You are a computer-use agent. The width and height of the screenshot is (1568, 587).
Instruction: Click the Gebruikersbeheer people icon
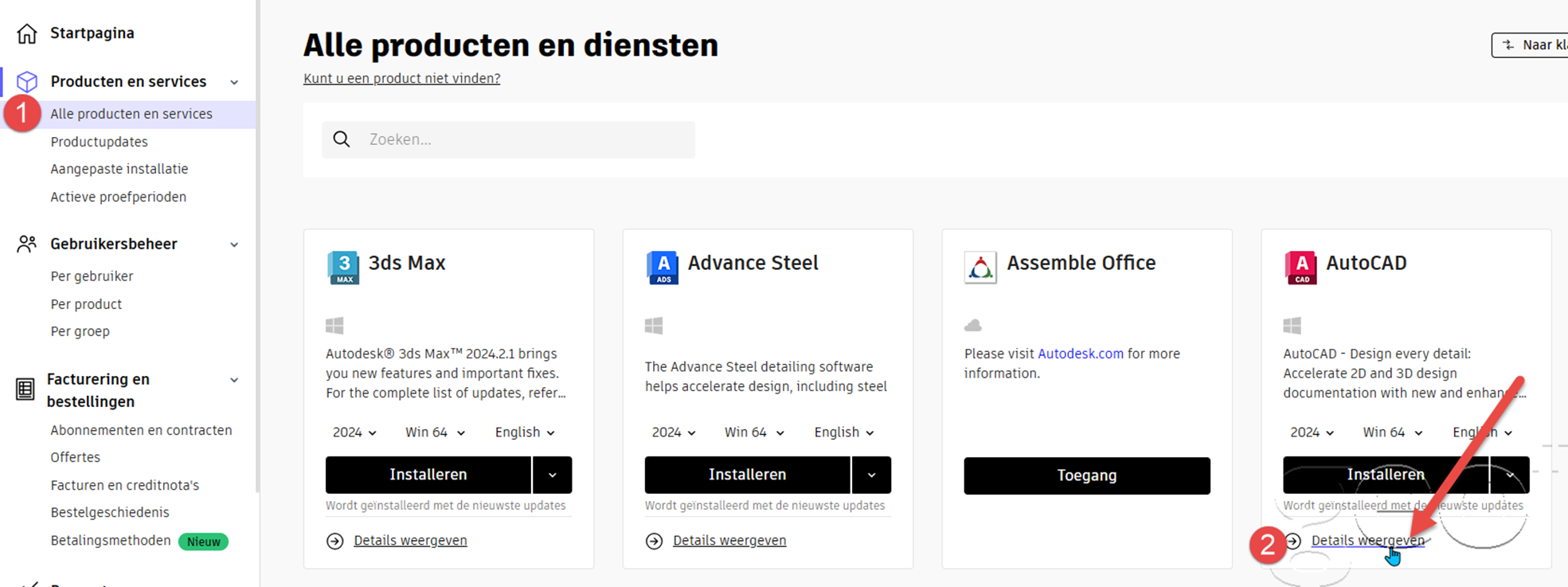tap(27, 244)
